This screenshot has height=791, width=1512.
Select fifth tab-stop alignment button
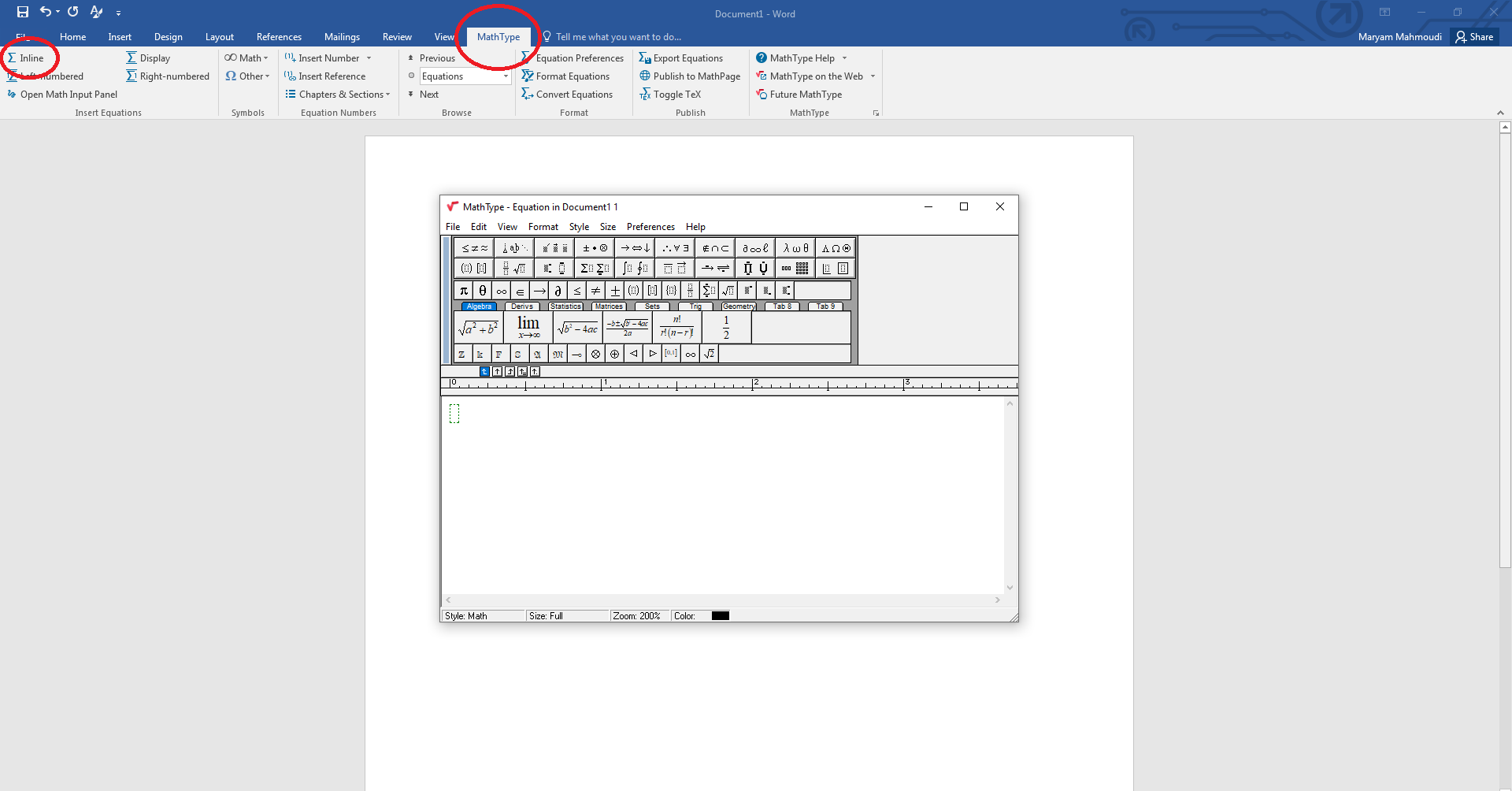[535, 371]
